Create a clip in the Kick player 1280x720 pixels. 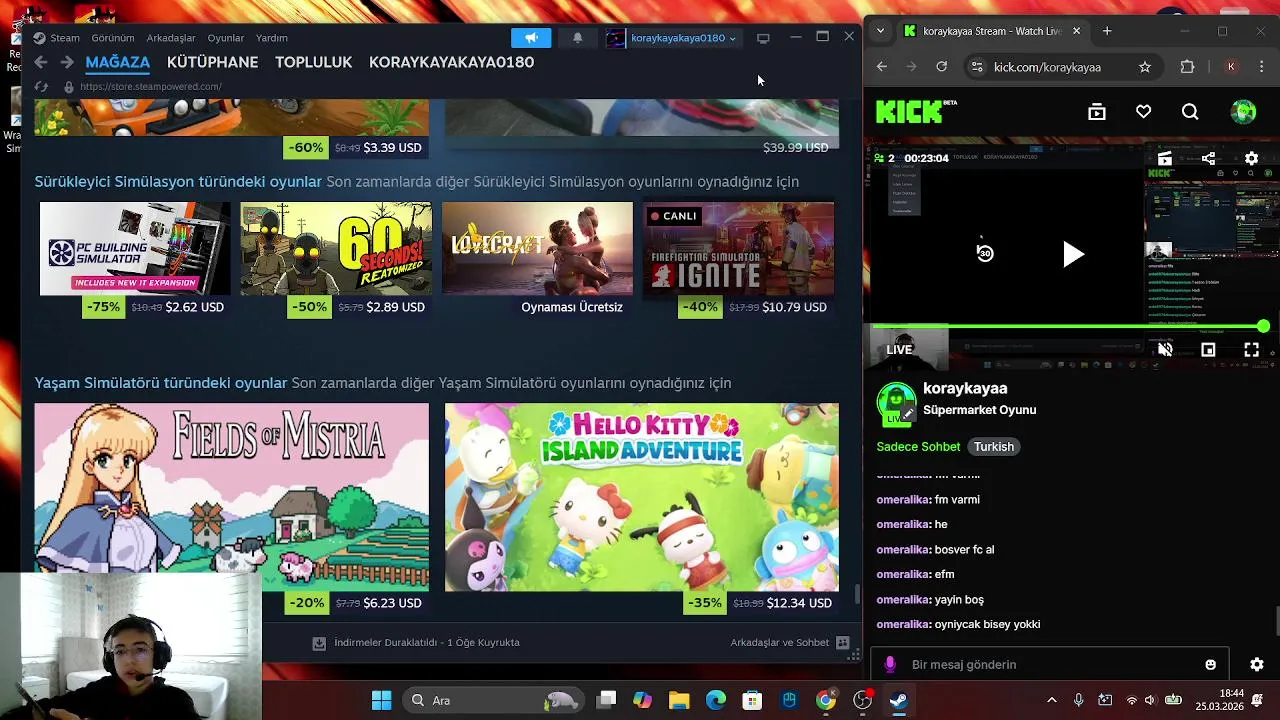[x=1165, y=158]
